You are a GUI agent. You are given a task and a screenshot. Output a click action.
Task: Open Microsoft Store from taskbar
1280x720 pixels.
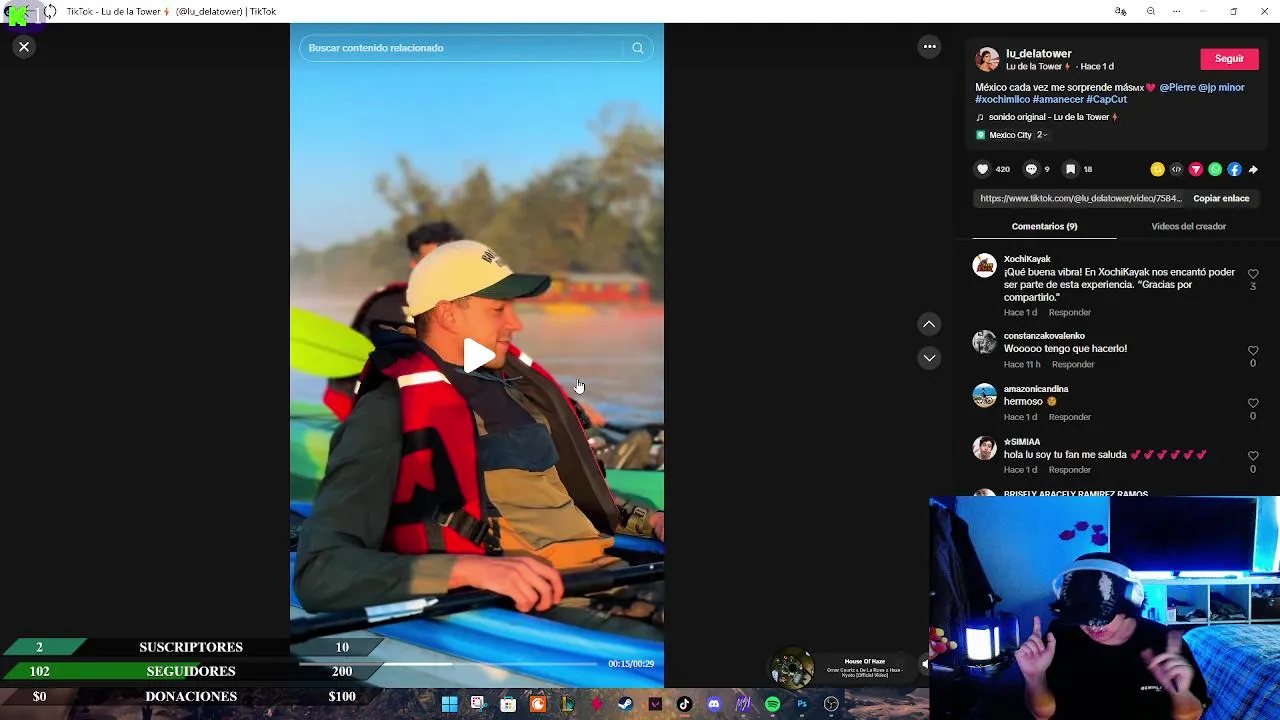508,704
